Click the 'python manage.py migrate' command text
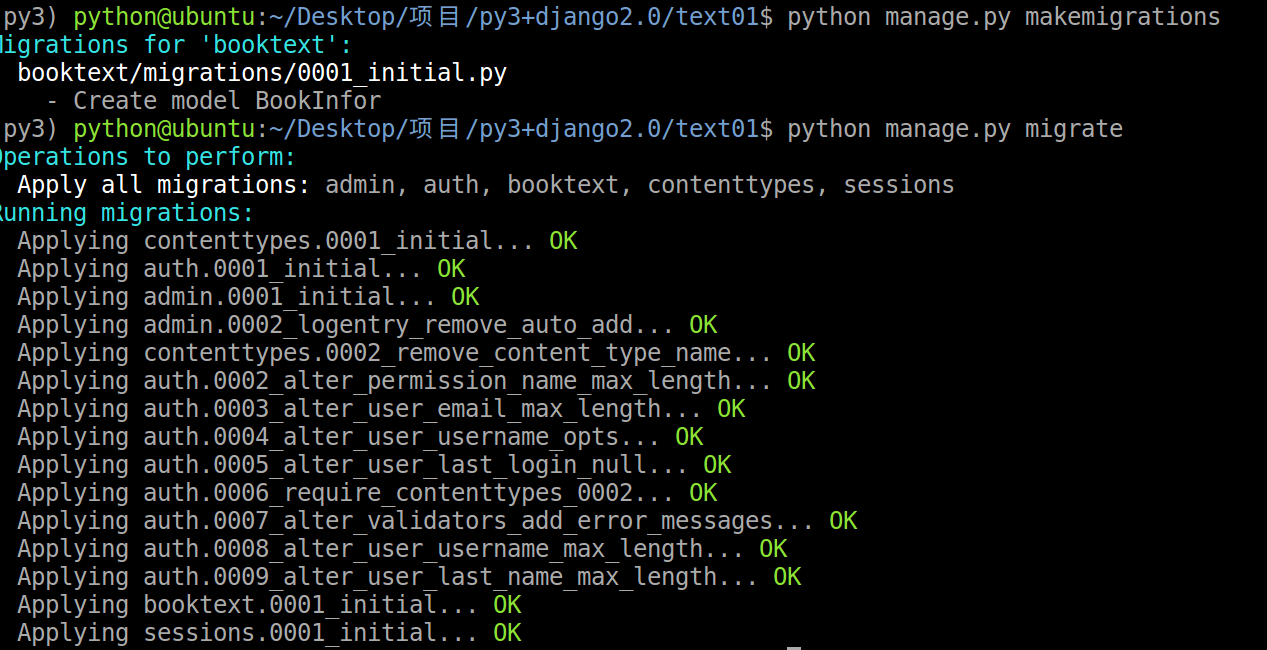The height and width of the screenshot is (650, 1267). pyautogui.click(x=955, y=129)
